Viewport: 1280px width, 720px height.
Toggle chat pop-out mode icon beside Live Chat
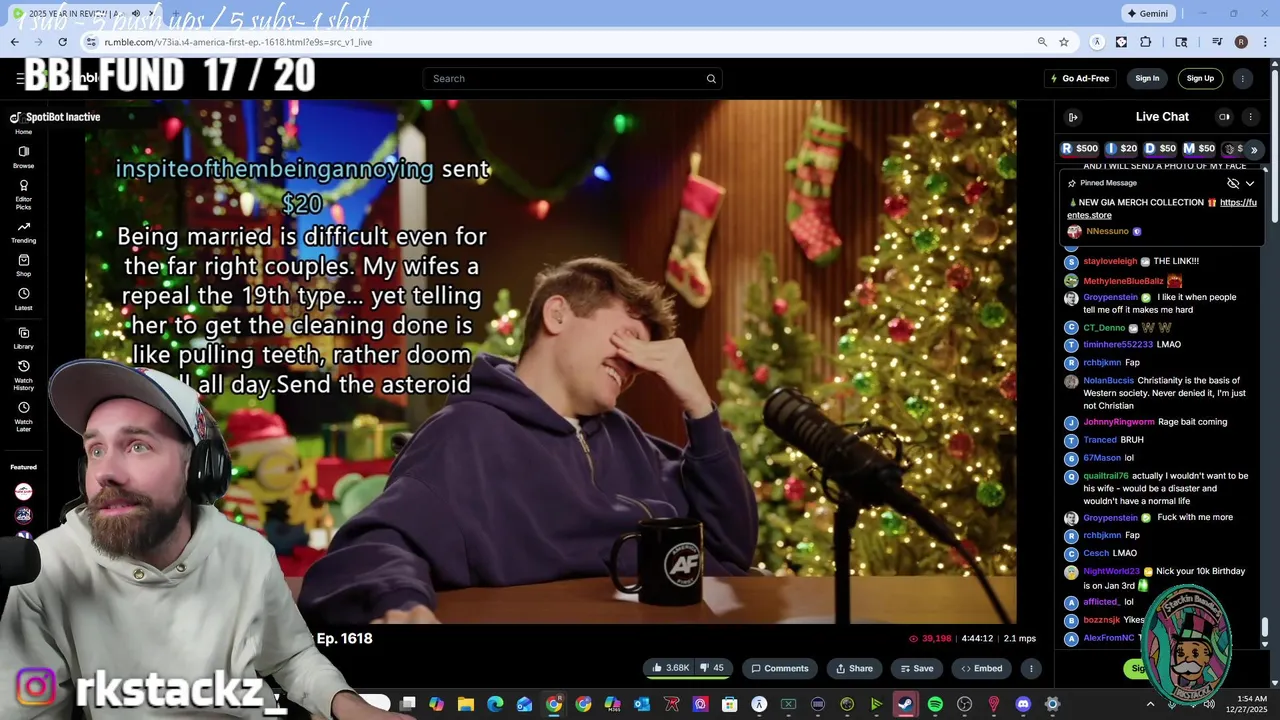coord(1224,117)
